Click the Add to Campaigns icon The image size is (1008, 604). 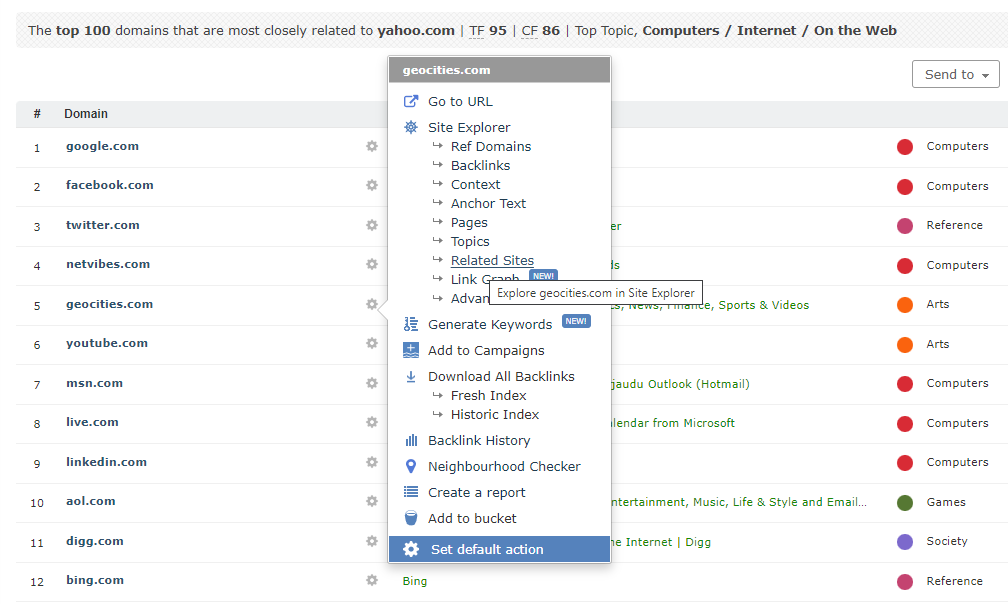[410, 350]
